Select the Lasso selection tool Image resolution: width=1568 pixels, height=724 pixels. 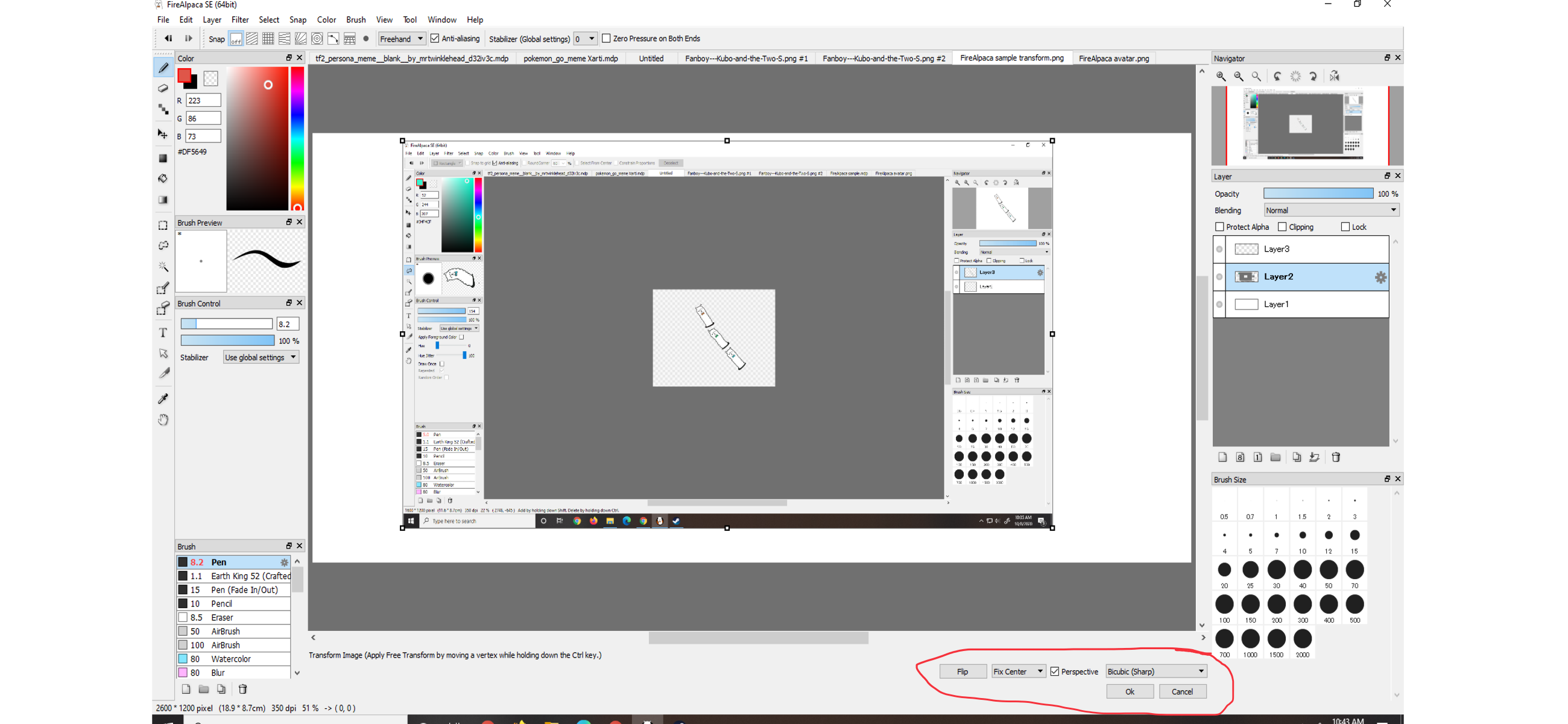(x=162, y=246)
